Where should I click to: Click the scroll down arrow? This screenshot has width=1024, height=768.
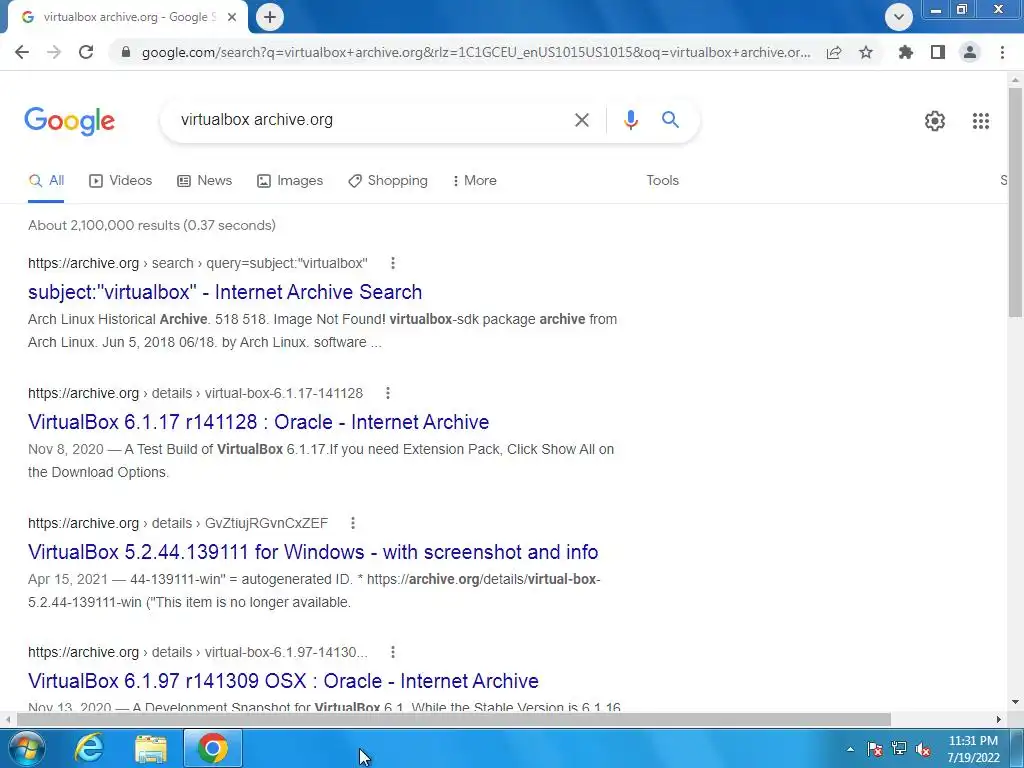tap(1016, 702)
